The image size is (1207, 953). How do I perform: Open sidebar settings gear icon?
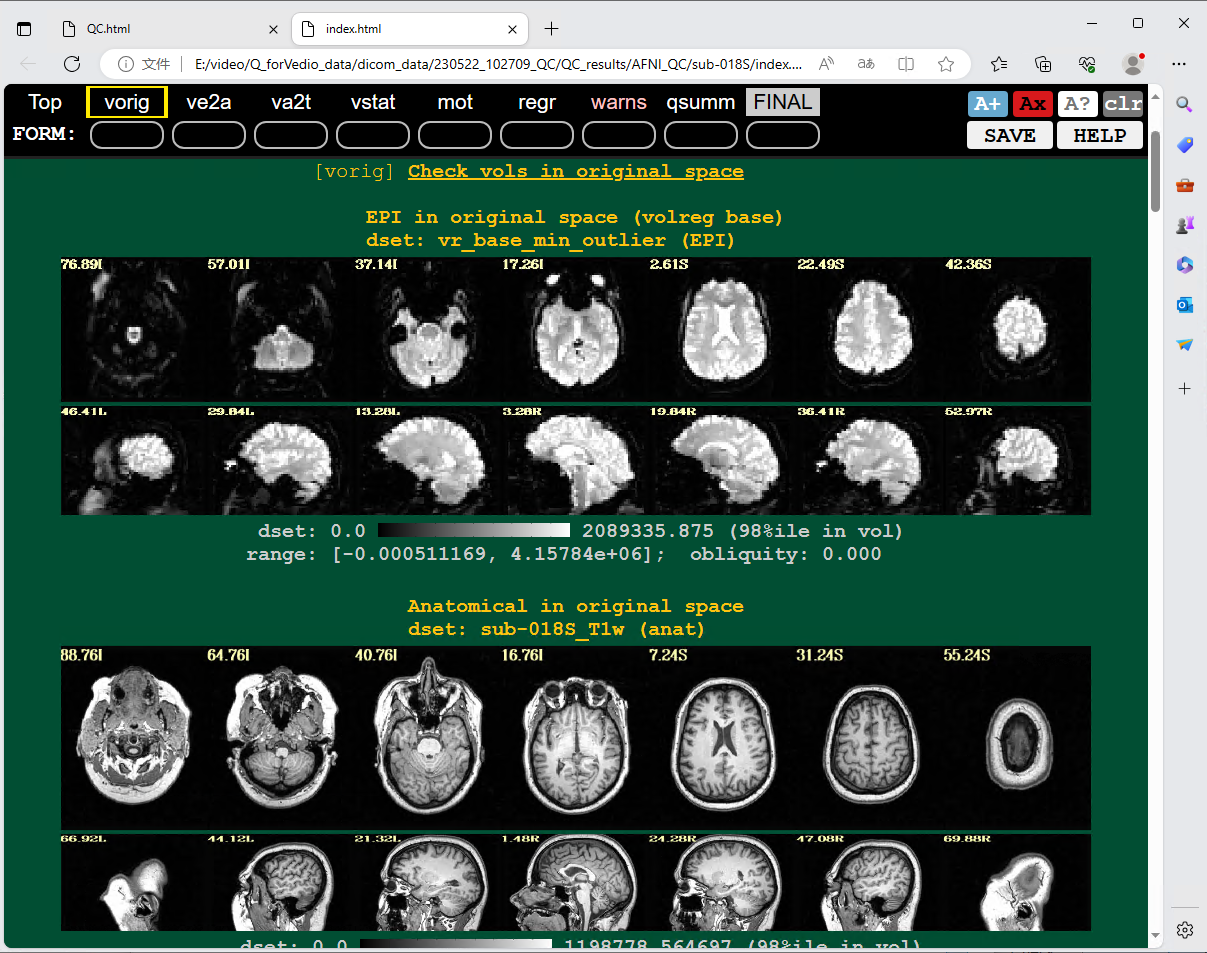click(1185, 930)
